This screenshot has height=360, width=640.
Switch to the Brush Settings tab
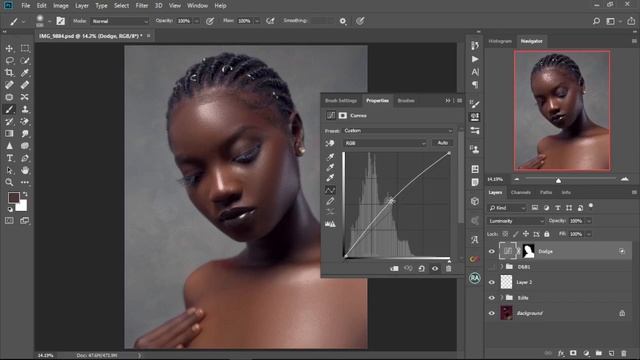341,100
